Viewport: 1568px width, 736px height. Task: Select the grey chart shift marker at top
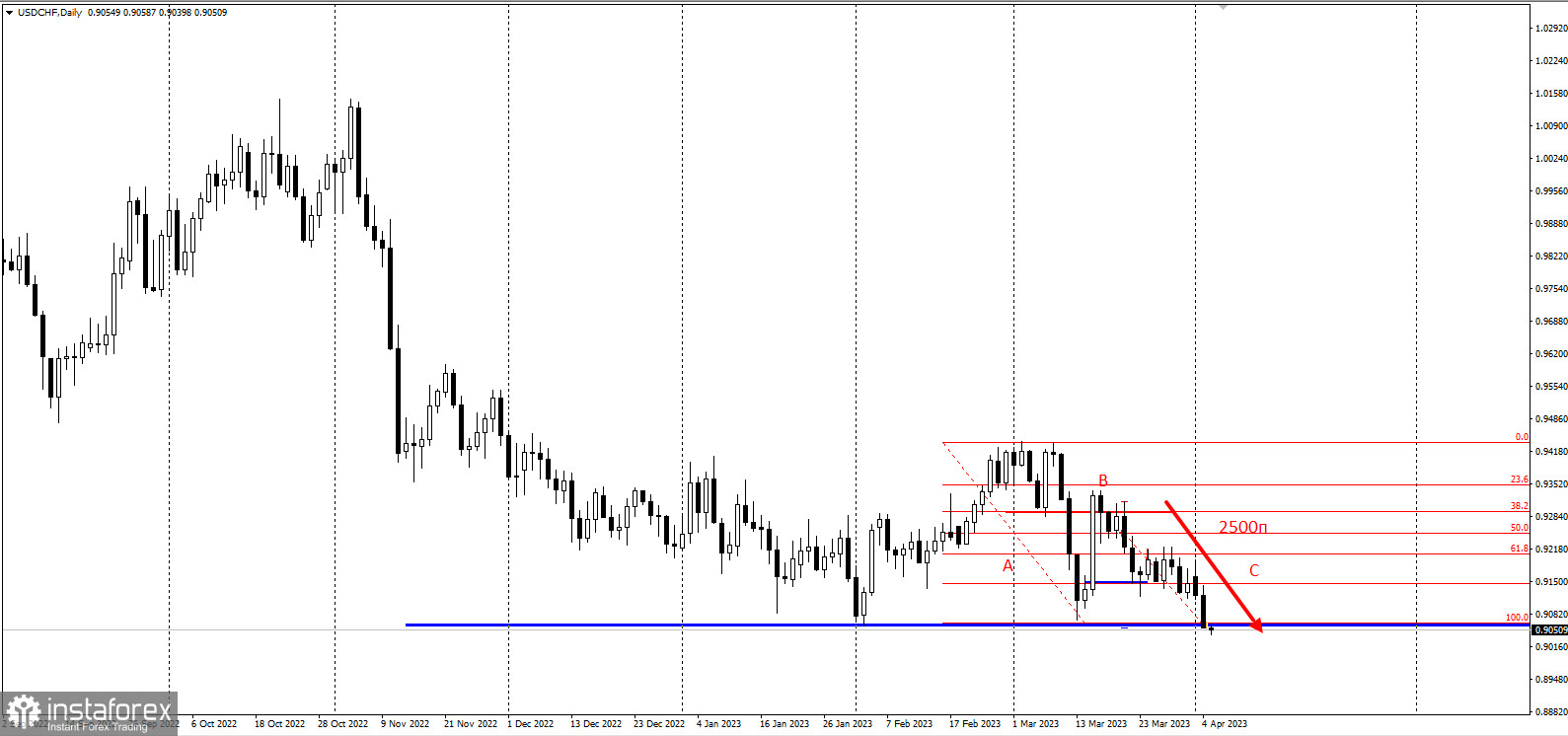coord(1223,7)
